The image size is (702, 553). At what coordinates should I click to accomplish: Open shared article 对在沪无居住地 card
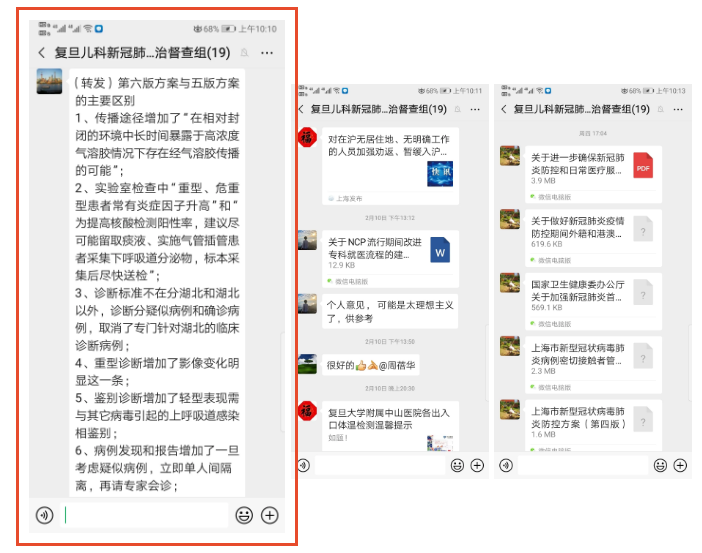point(390,166)
